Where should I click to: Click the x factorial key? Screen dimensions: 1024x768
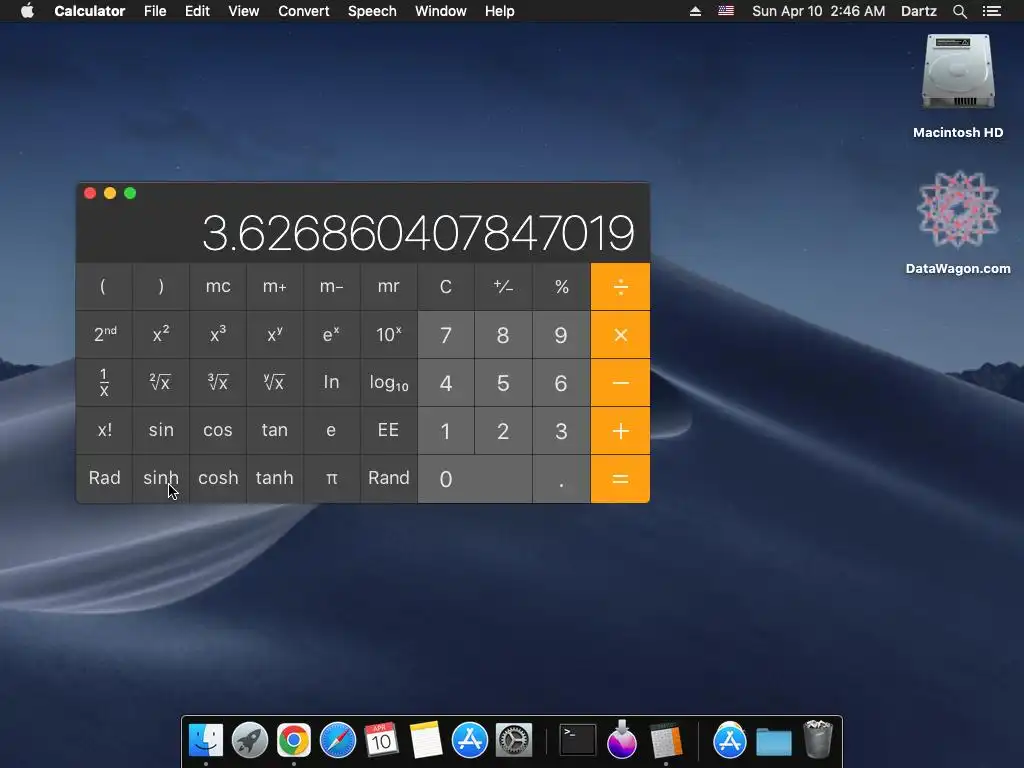click(x=104, y=431)
